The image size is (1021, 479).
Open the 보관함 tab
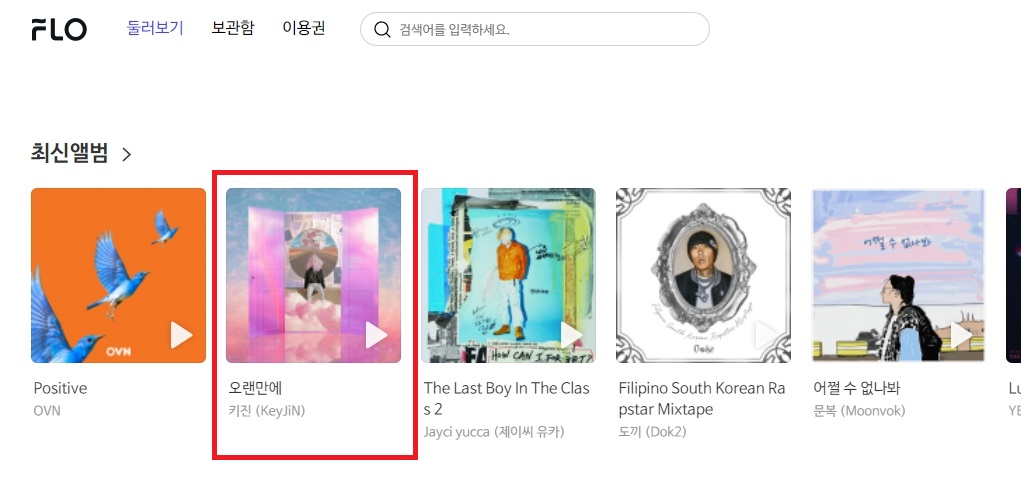pyautogui.click(x=232, y=28)
